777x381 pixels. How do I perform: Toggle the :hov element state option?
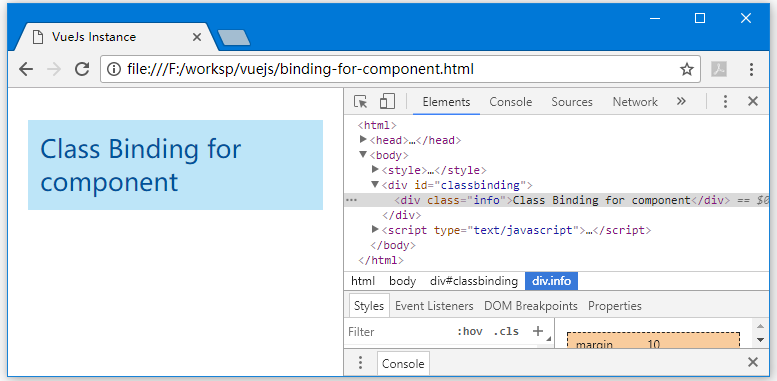click(x=470, y=331)
